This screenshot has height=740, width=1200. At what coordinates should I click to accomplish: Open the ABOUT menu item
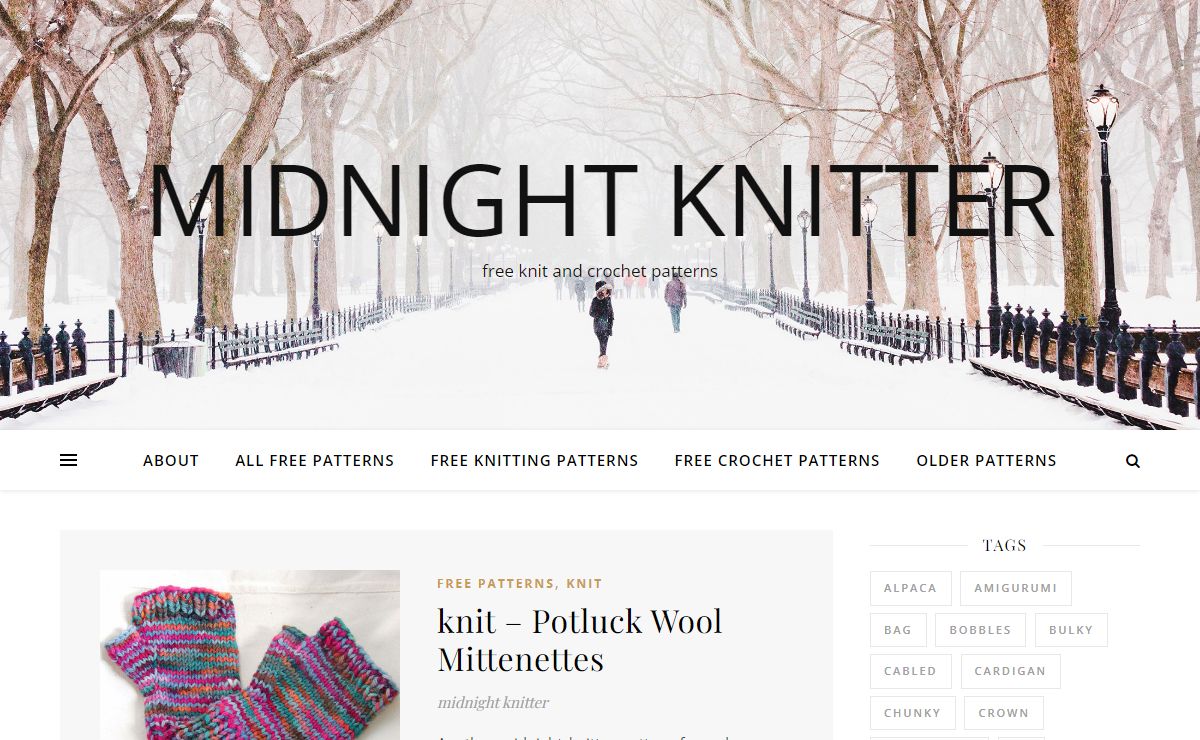[171, 461]
